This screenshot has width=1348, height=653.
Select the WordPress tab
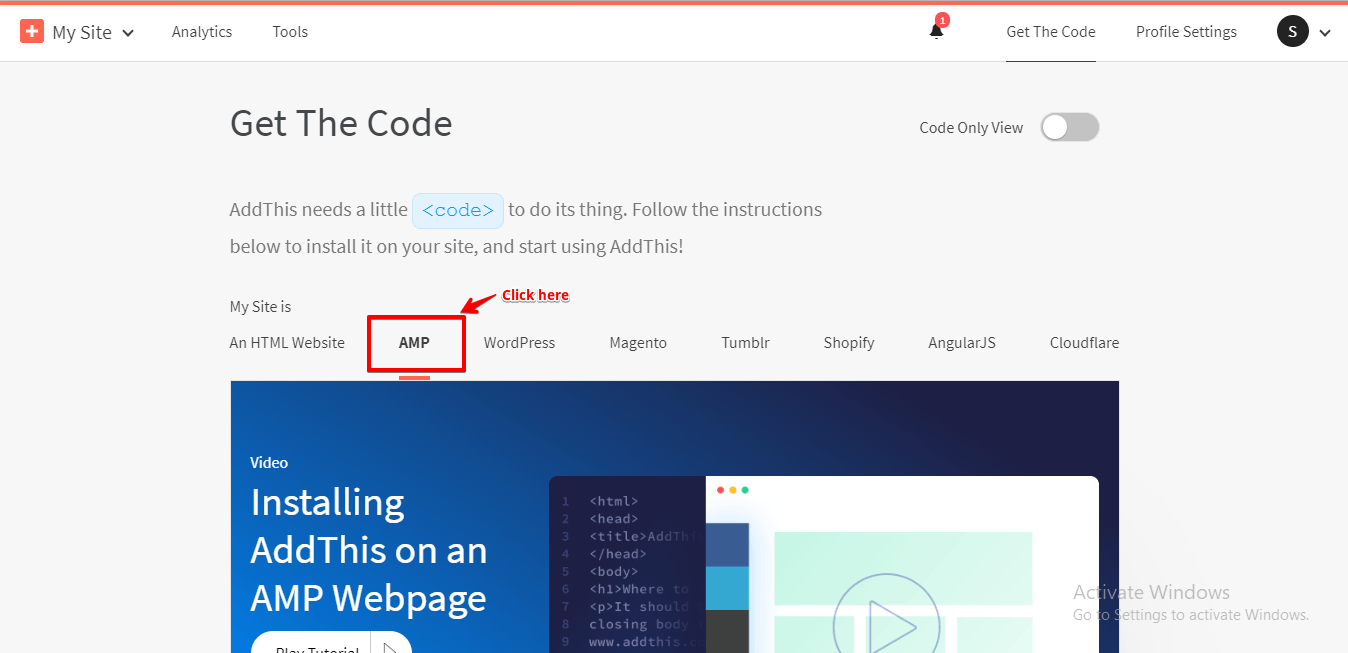pyautogui.click(x=519, y=343)
